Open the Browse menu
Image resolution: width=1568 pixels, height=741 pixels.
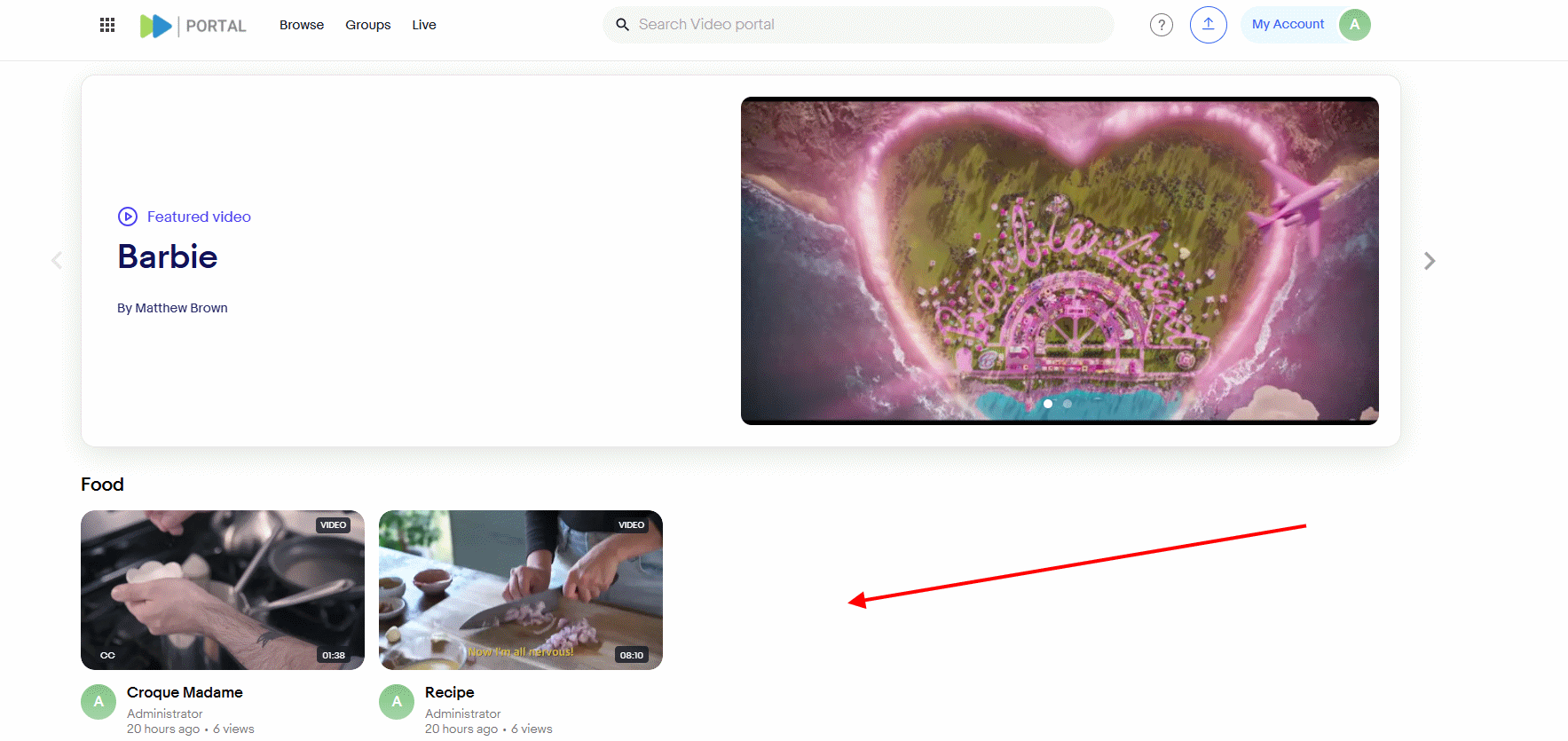(302, 25)
